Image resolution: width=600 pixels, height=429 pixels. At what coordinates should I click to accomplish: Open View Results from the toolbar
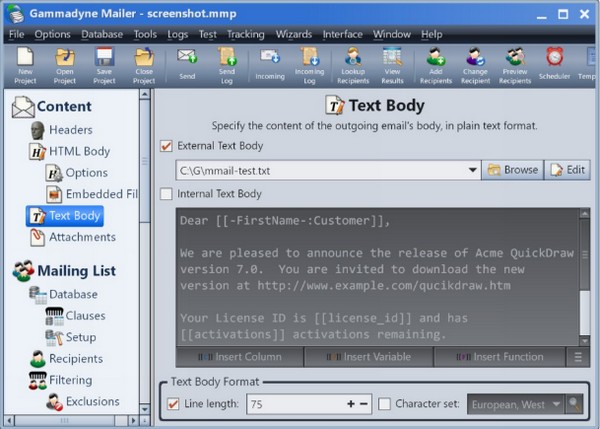(391, 57)
